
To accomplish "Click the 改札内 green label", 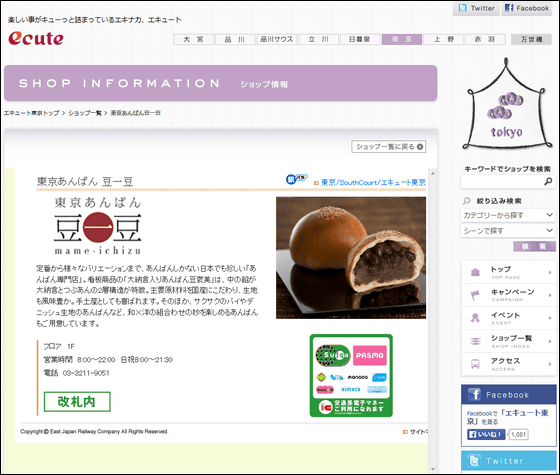I will tap(77, 402).
